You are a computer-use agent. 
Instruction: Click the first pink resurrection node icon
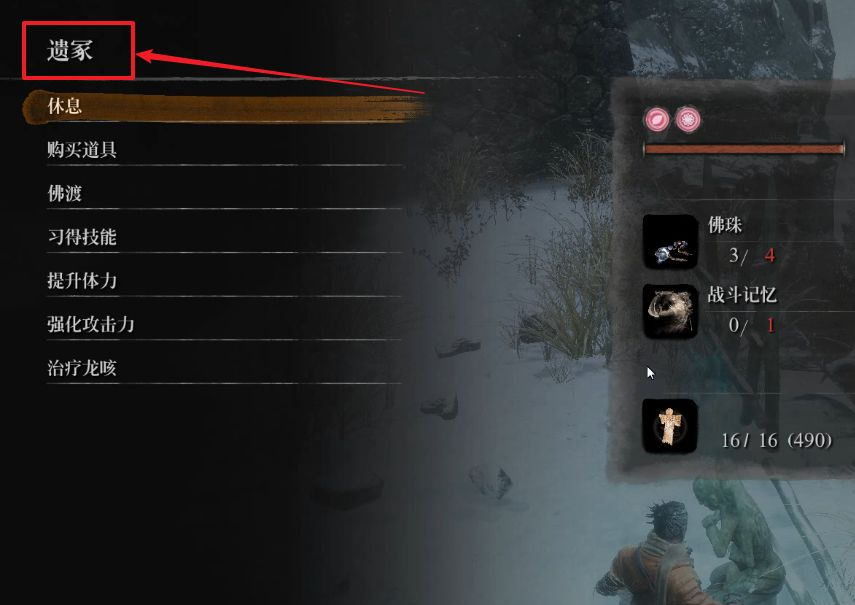pos(657,119)
